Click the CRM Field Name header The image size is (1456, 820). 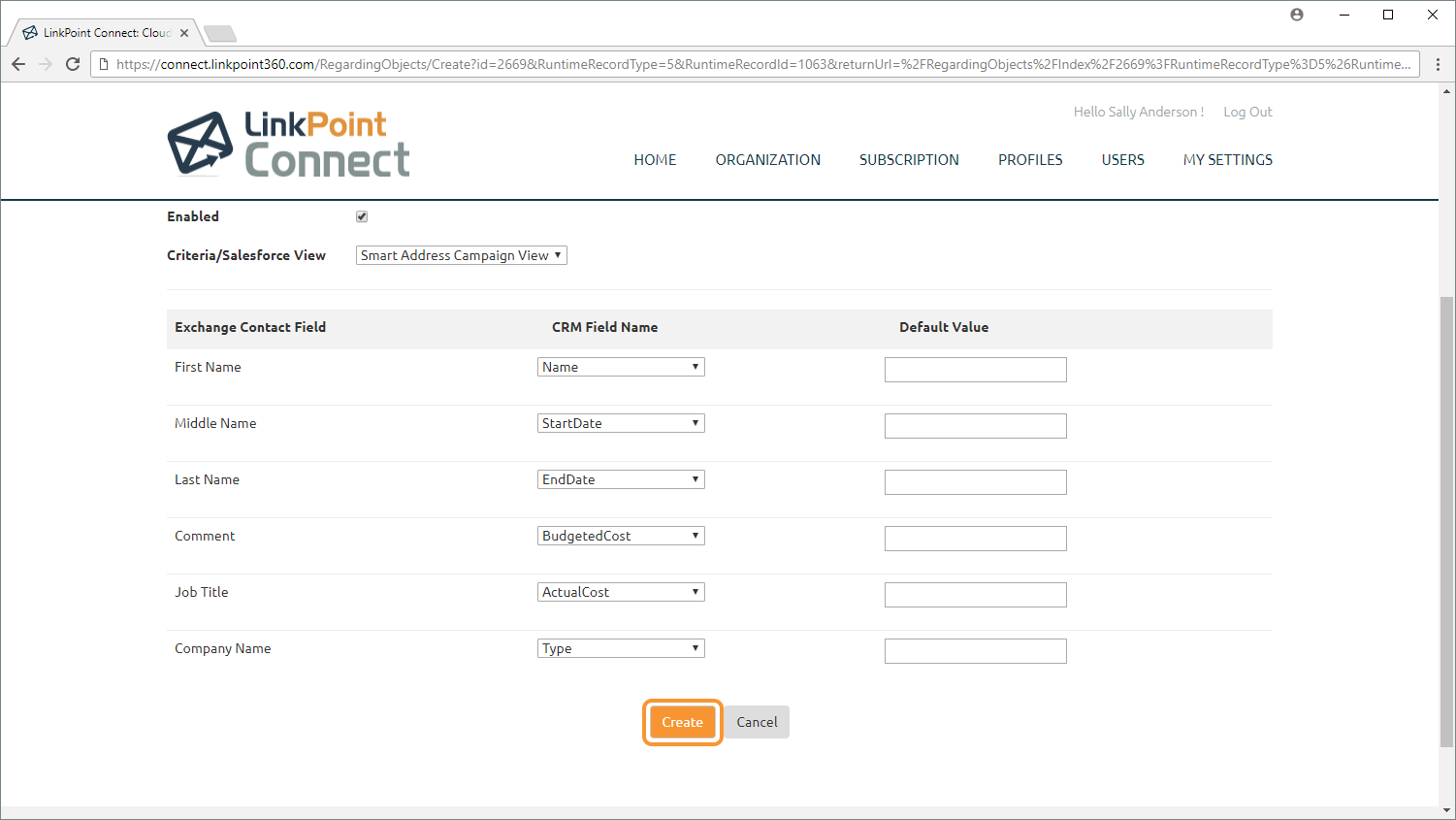tap(605, 327)
